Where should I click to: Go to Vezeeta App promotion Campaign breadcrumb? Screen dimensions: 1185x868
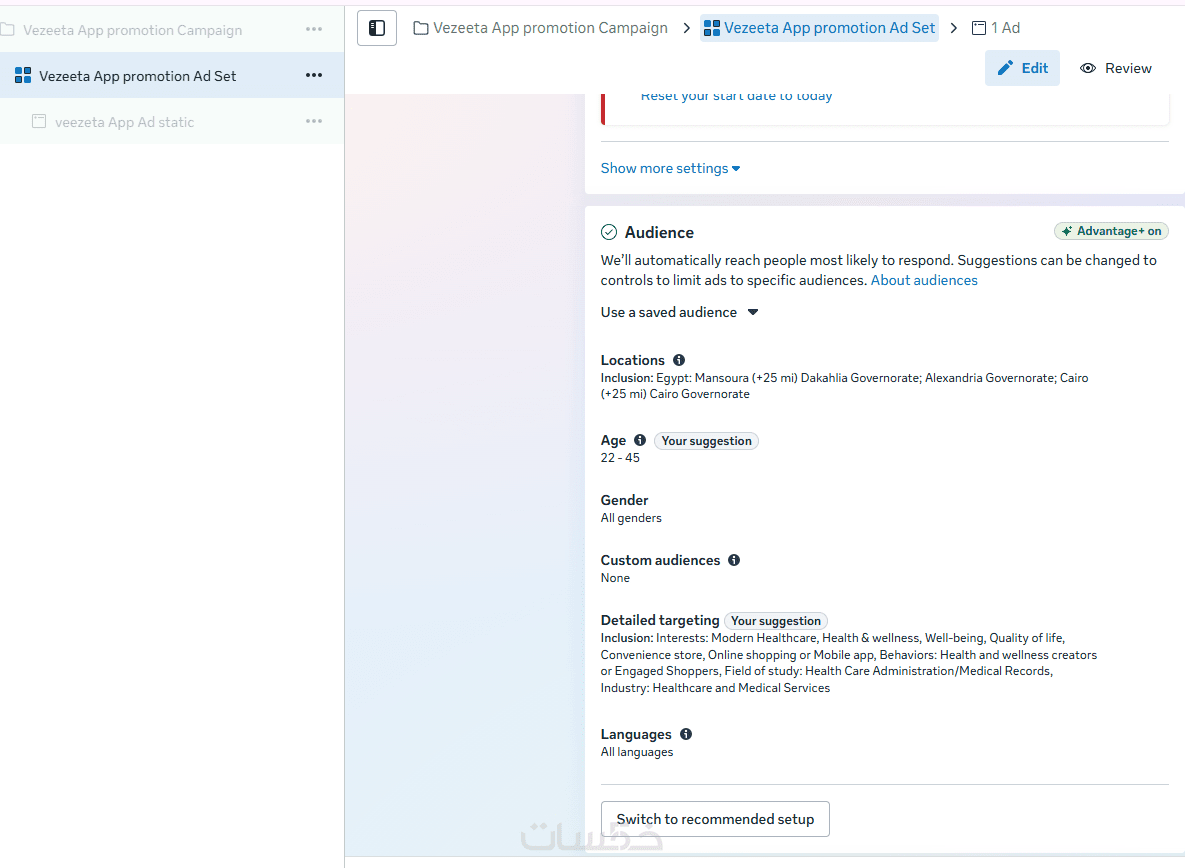coord(540,28)
